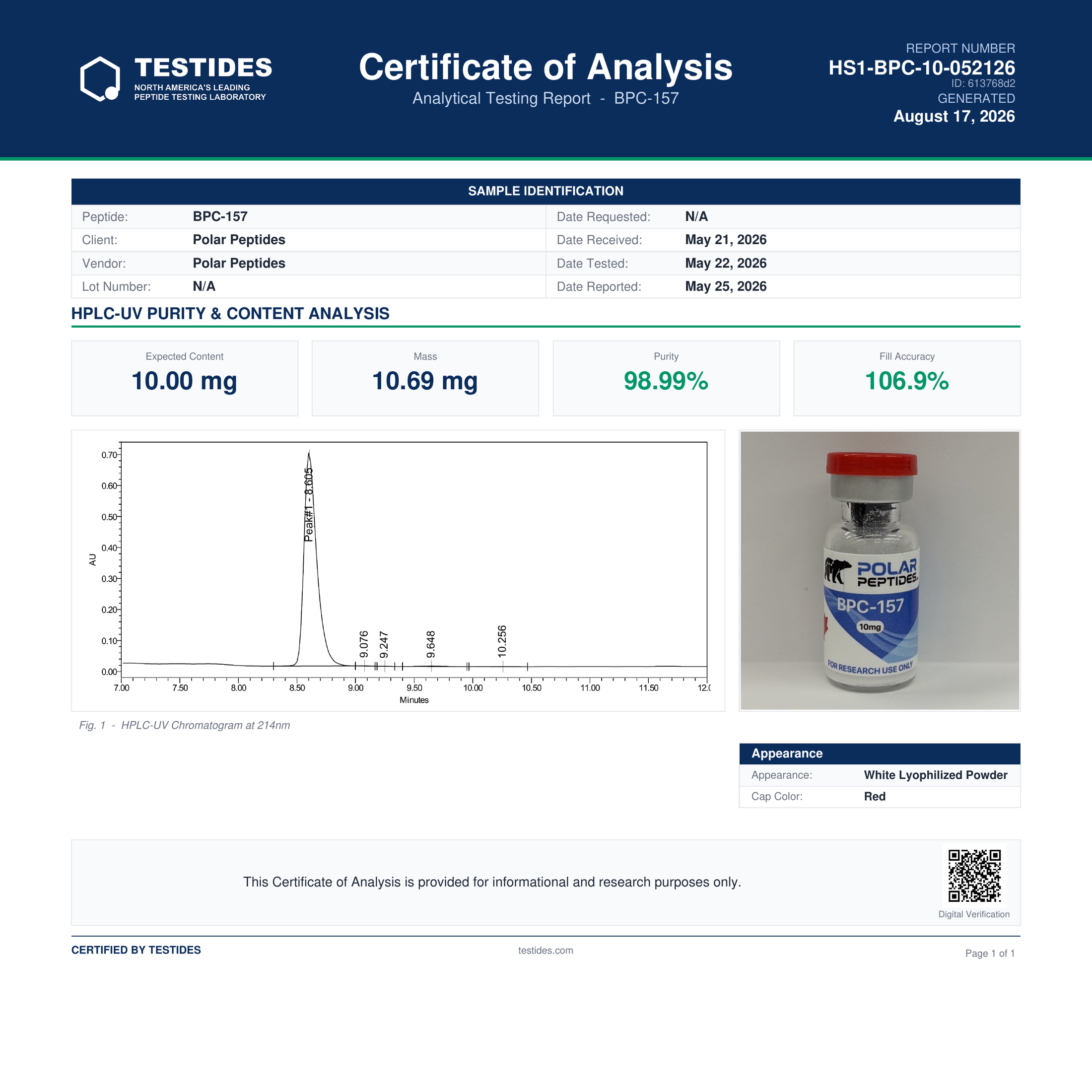
Task: Click the North America's Leading tagline
Action: [200, 92]
